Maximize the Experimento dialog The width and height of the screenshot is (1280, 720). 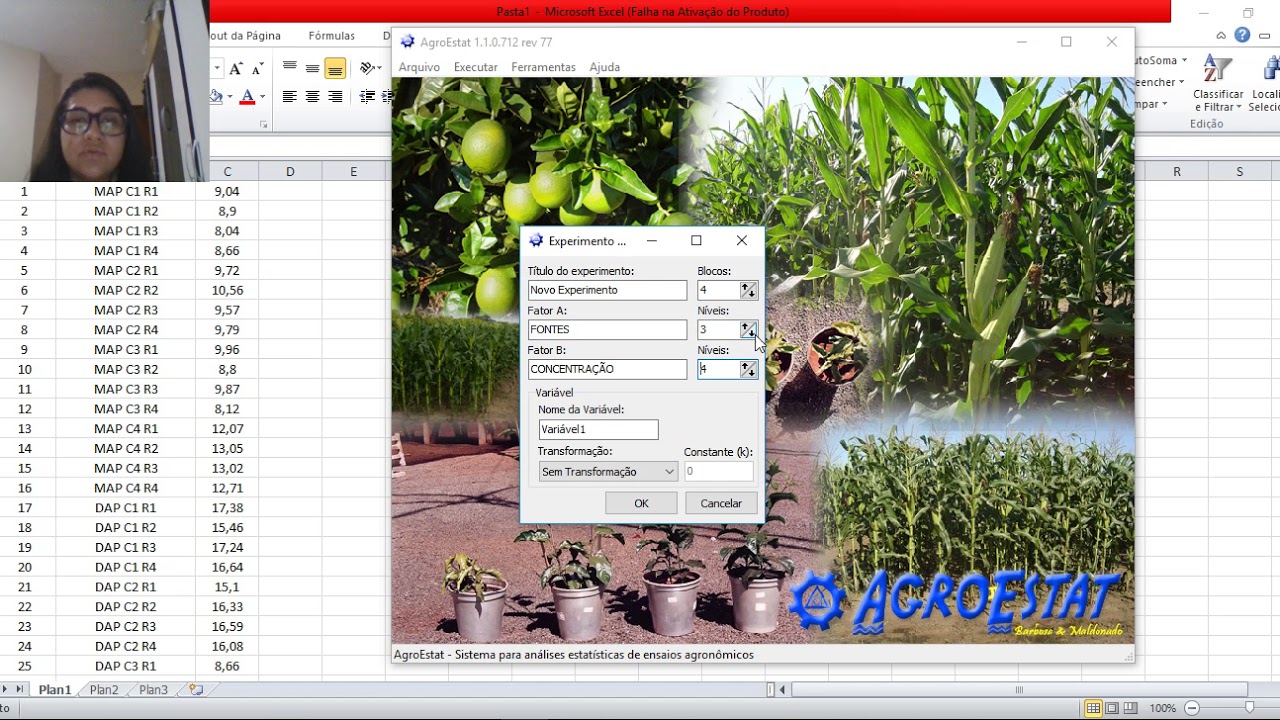coord(696,241)
